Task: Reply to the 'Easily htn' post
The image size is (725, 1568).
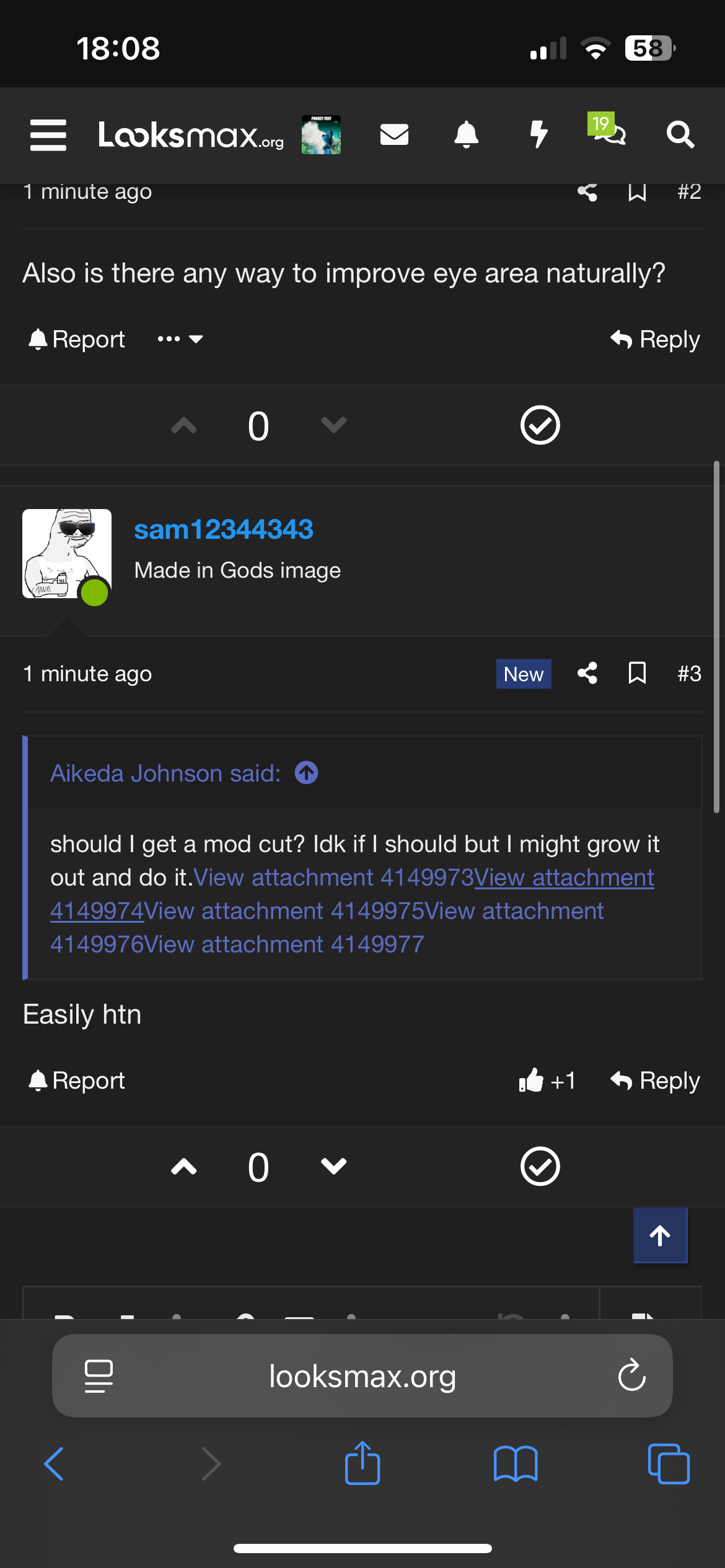Action: (655, 1081)
